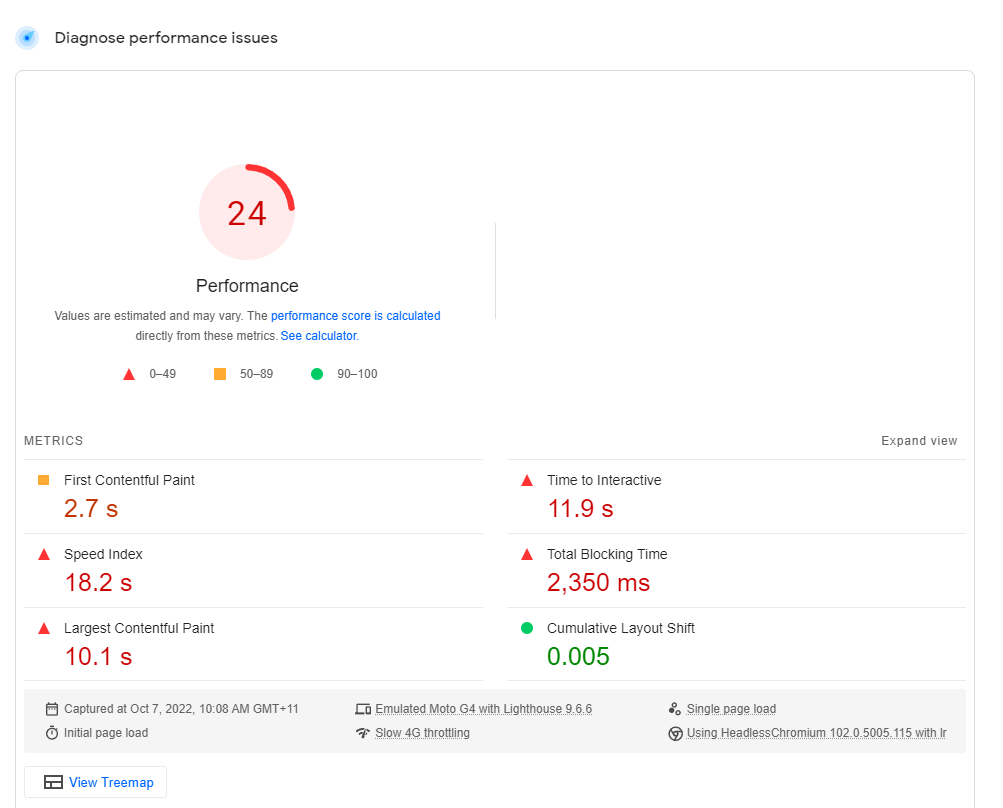Click the stopwatch initial page load icon

(x=51, y=732)
